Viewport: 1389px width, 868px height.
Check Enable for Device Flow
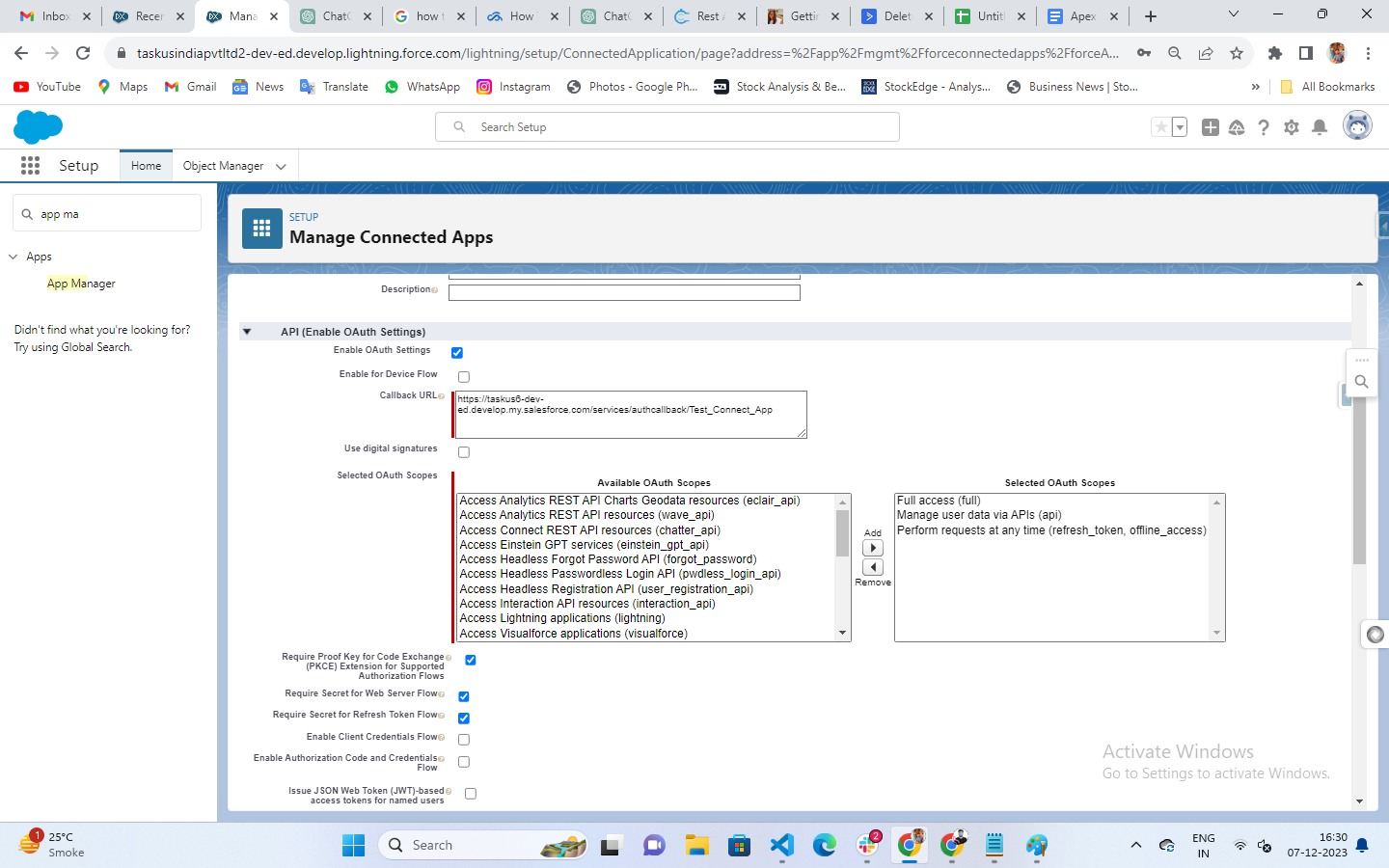click(x=464, y=377)
